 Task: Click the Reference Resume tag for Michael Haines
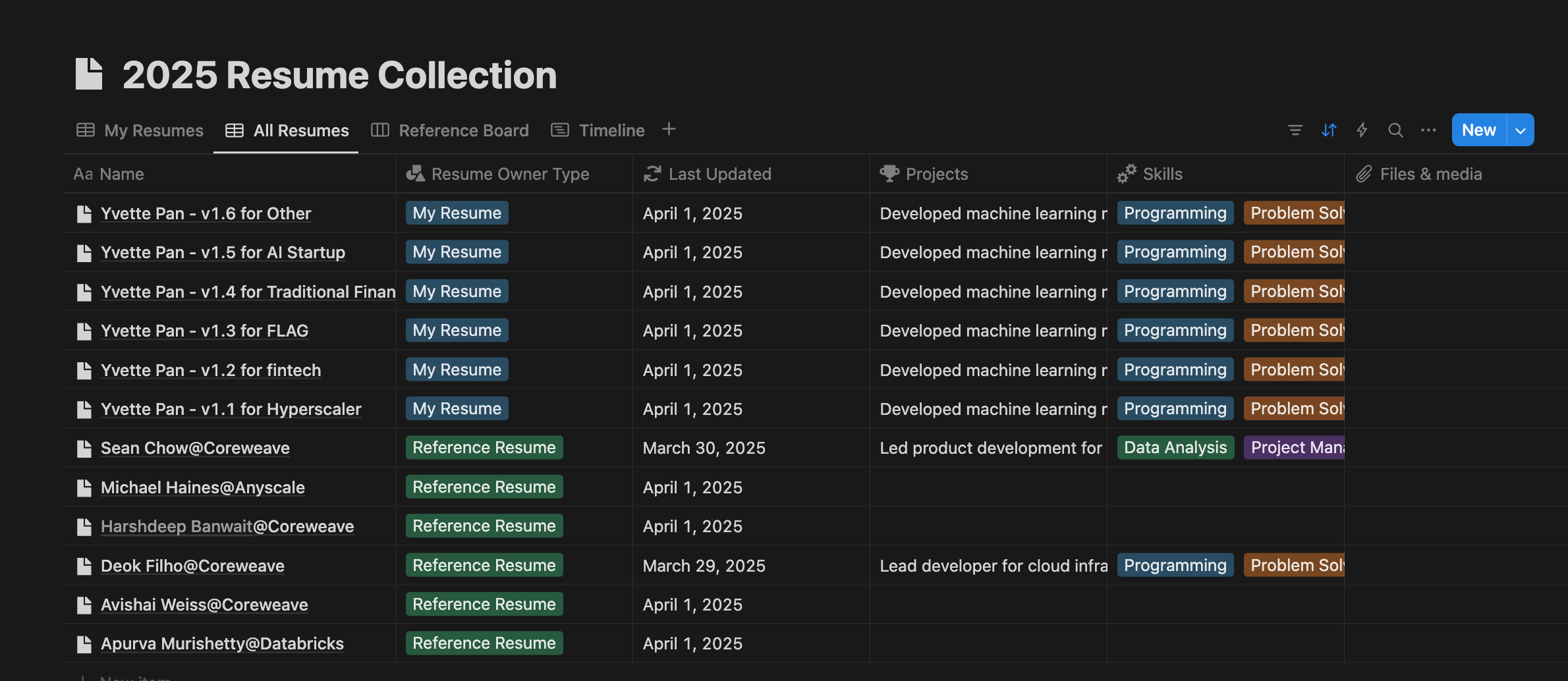point(484,487)
